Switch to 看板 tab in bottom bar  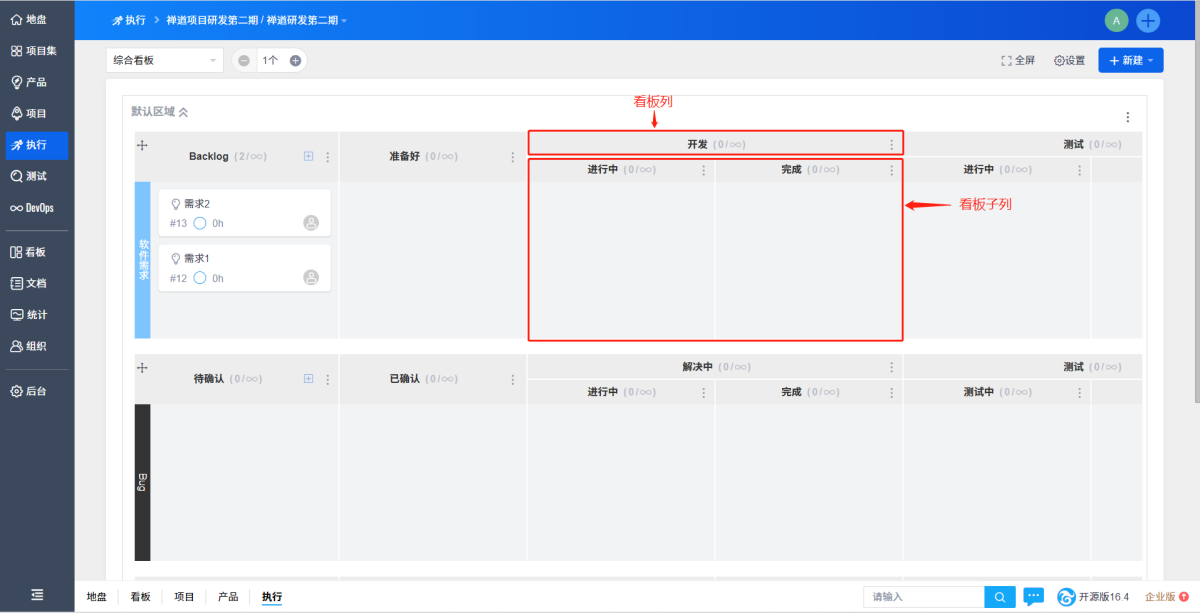click(140, 597)
